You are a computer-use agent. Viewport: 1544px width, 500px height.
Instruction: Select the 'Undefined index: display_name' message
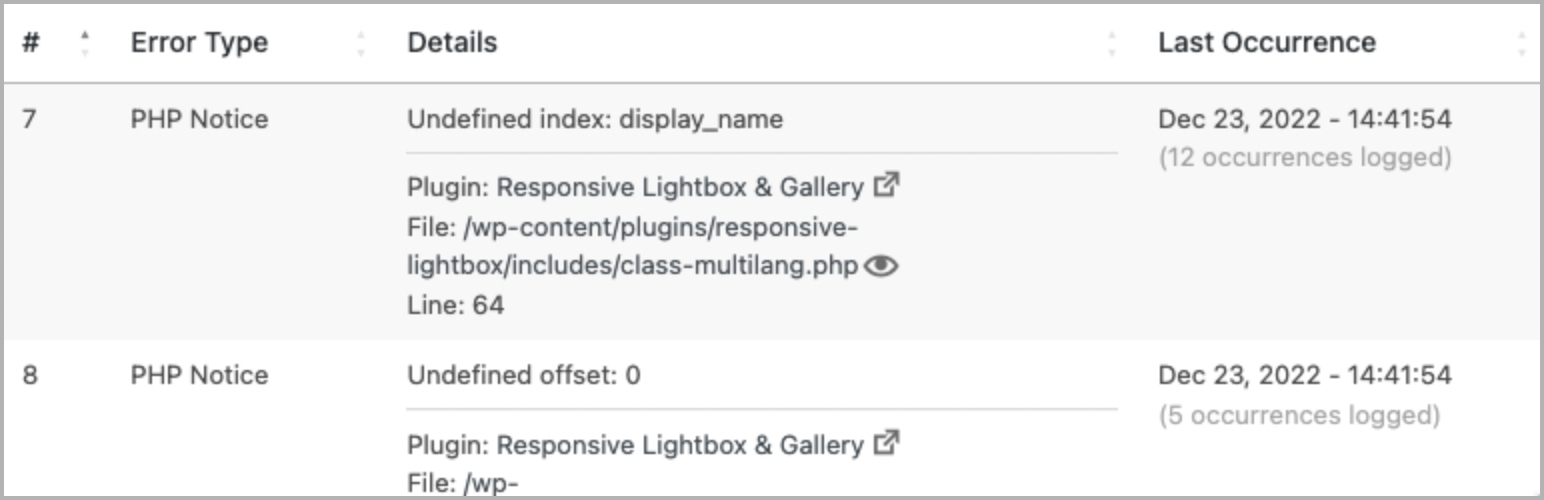coord(595,120)
